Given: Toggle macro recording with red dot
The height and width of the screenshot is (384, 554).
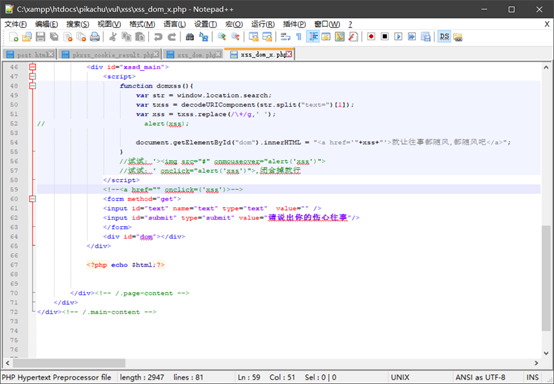Looking at the screenshot, I should tap(371, 37).
